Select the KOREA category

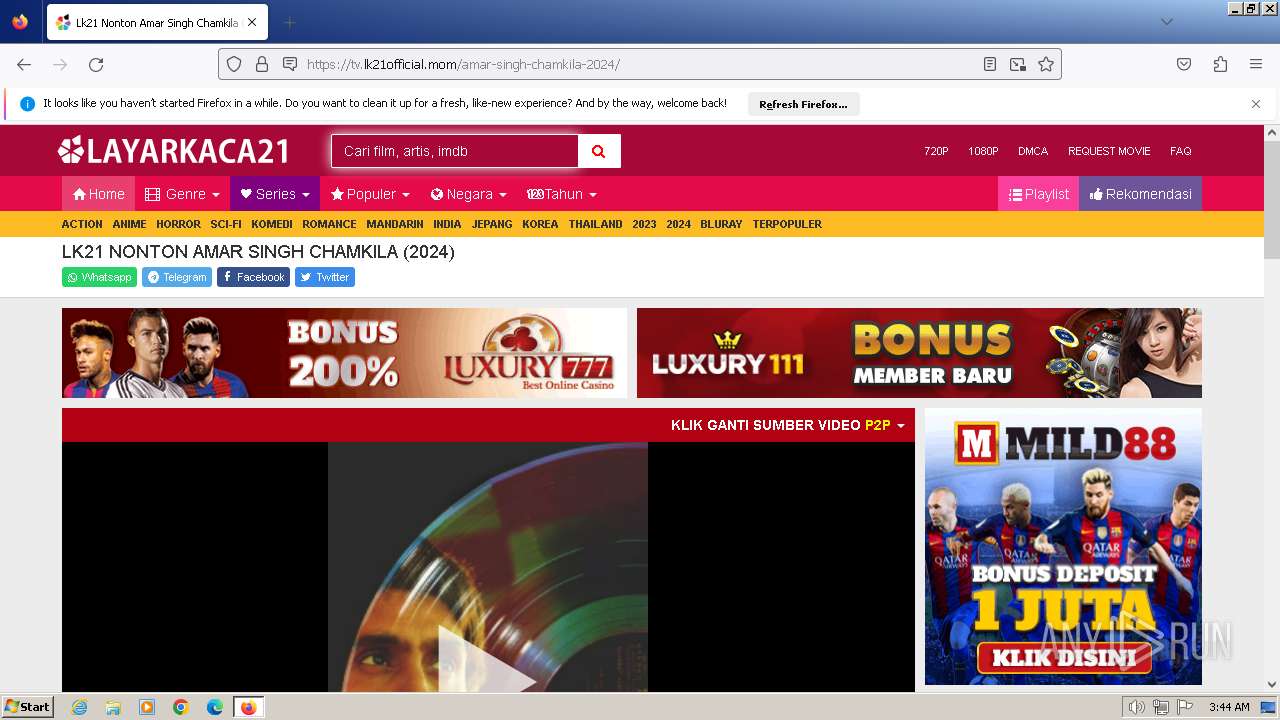pos(540,224)
